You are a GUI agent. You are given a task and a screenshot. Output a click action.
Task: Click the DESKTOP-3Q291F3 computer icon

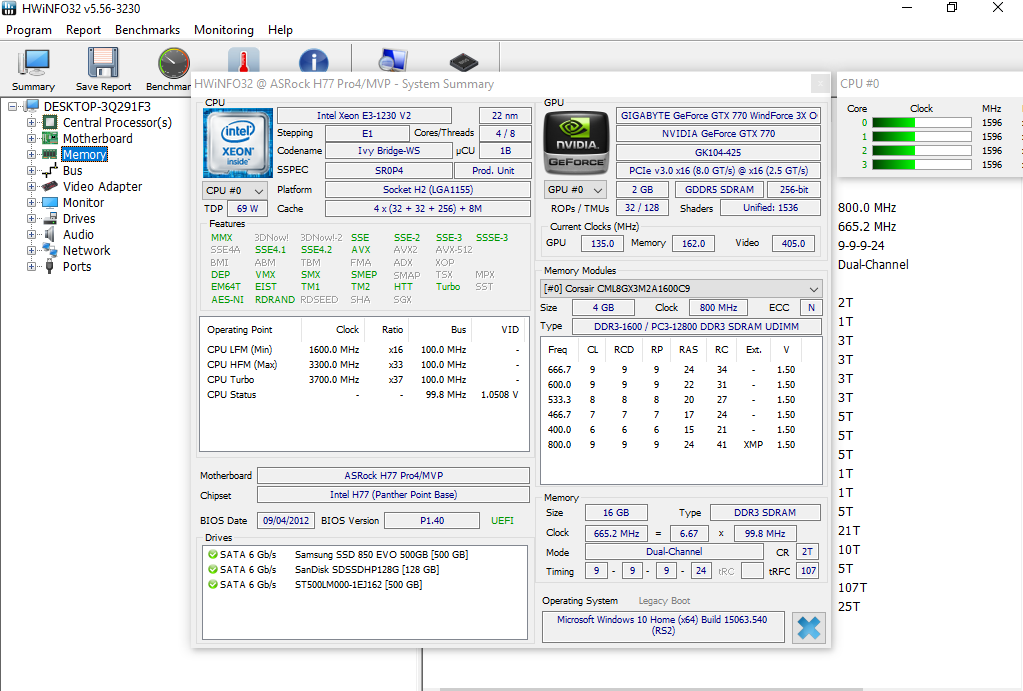point(31,106)
